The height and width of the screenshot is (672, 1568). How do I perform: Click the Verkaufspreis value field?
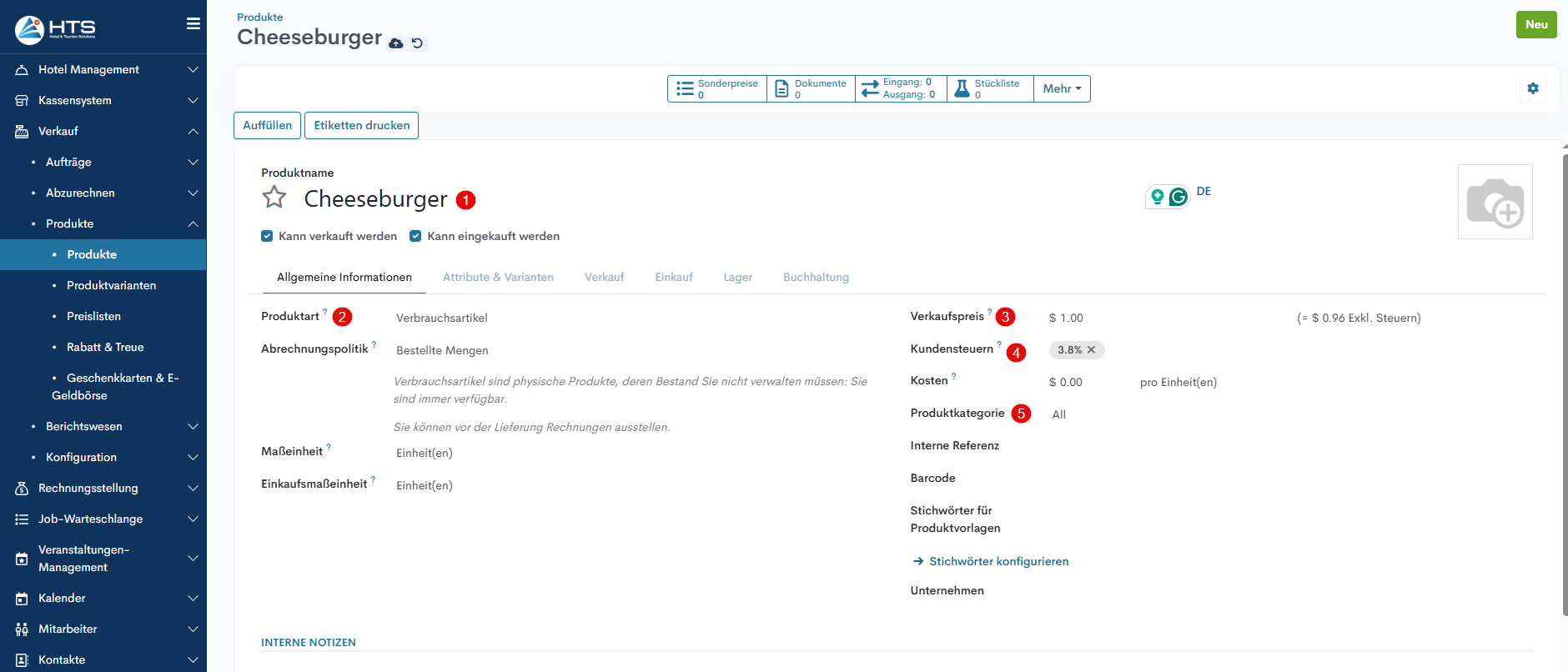point(1067,318)
